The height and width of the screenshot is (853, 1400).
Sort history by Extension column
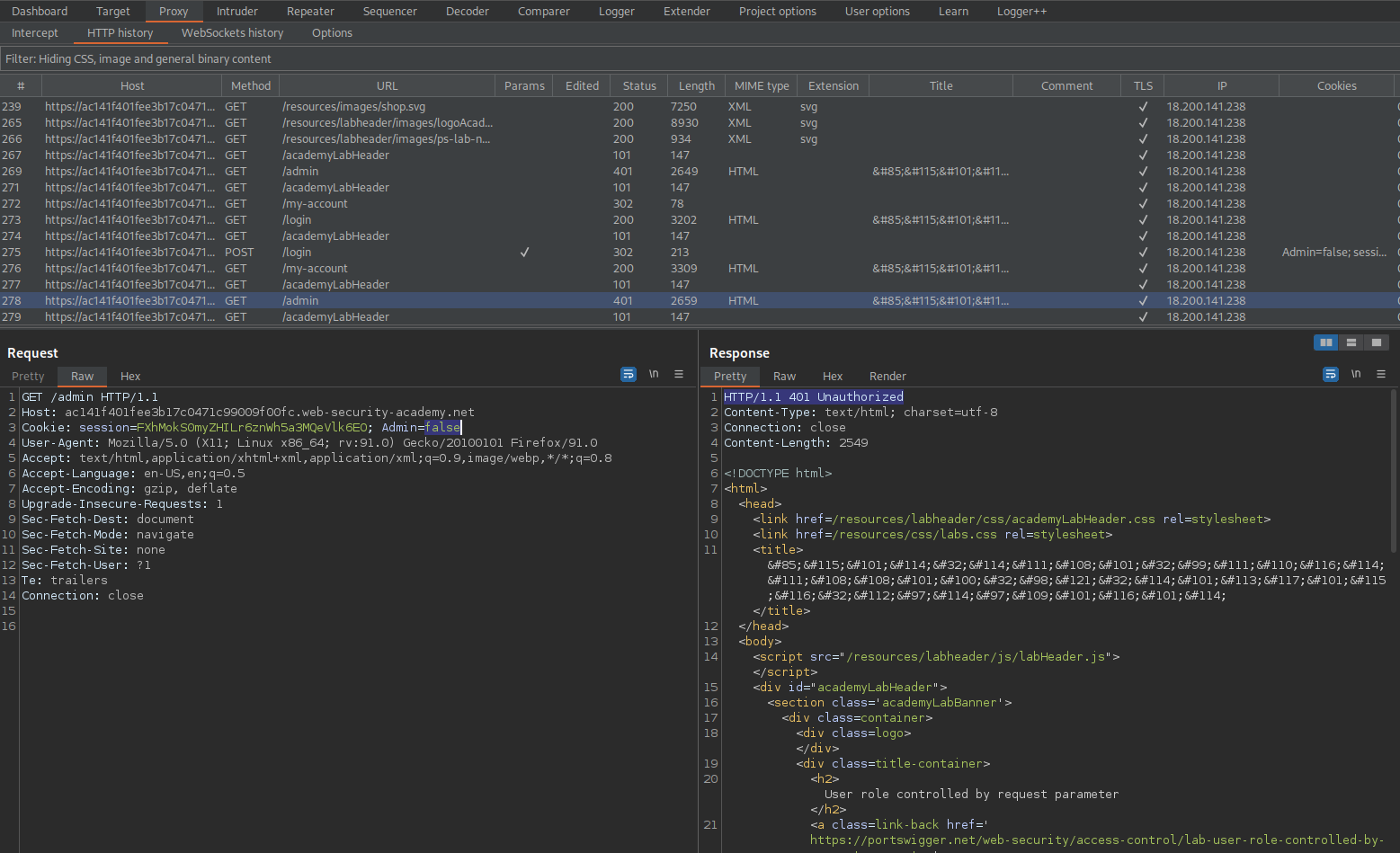click(834, 85)
